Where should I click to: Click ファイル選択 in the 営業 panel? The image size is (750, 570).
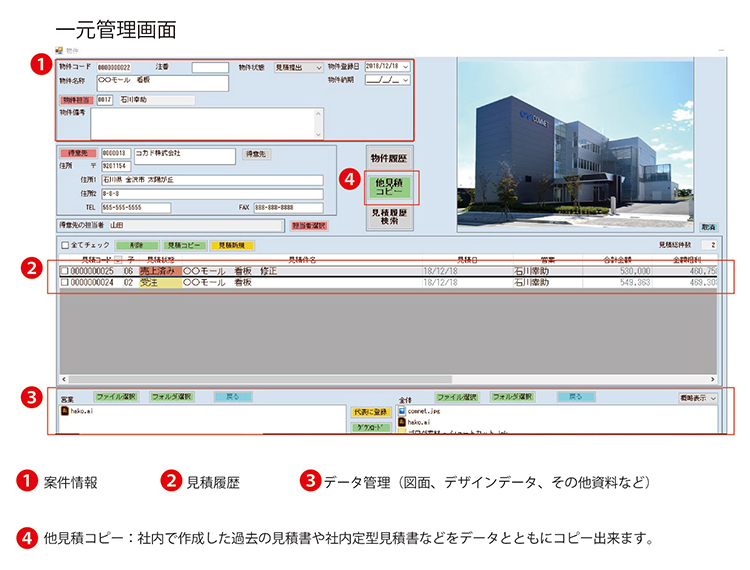click(116, 397)
